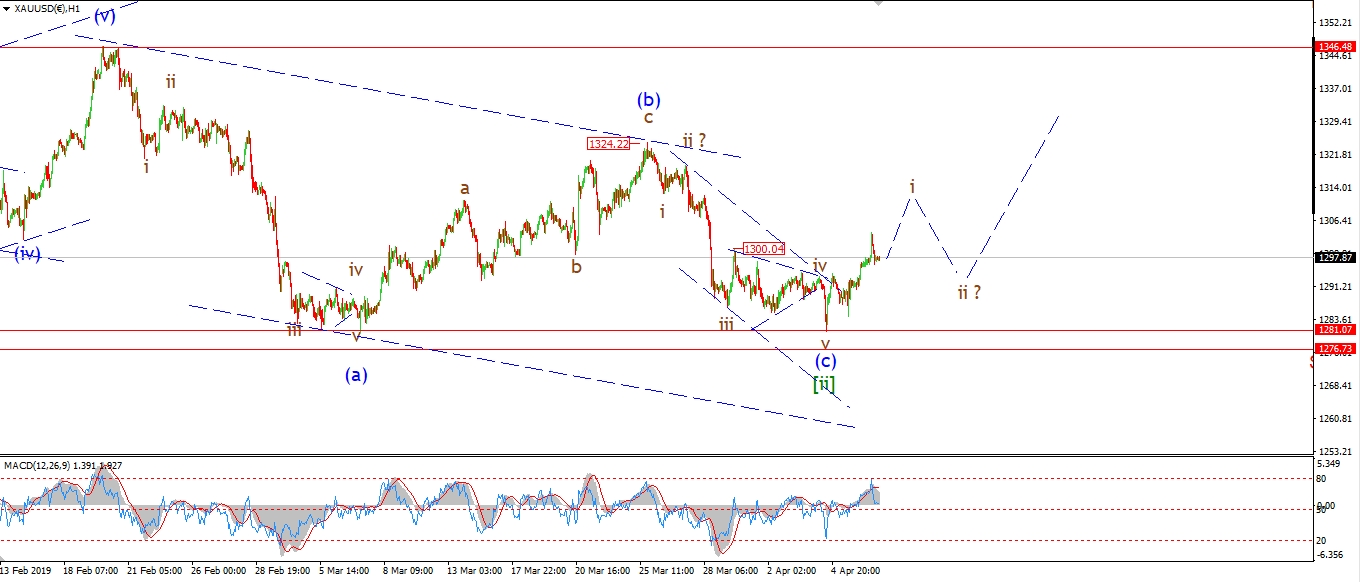Select the blue (v) wave label at top
The height and width of the screenshot is (582, 1361).
[x=105, y=15]
